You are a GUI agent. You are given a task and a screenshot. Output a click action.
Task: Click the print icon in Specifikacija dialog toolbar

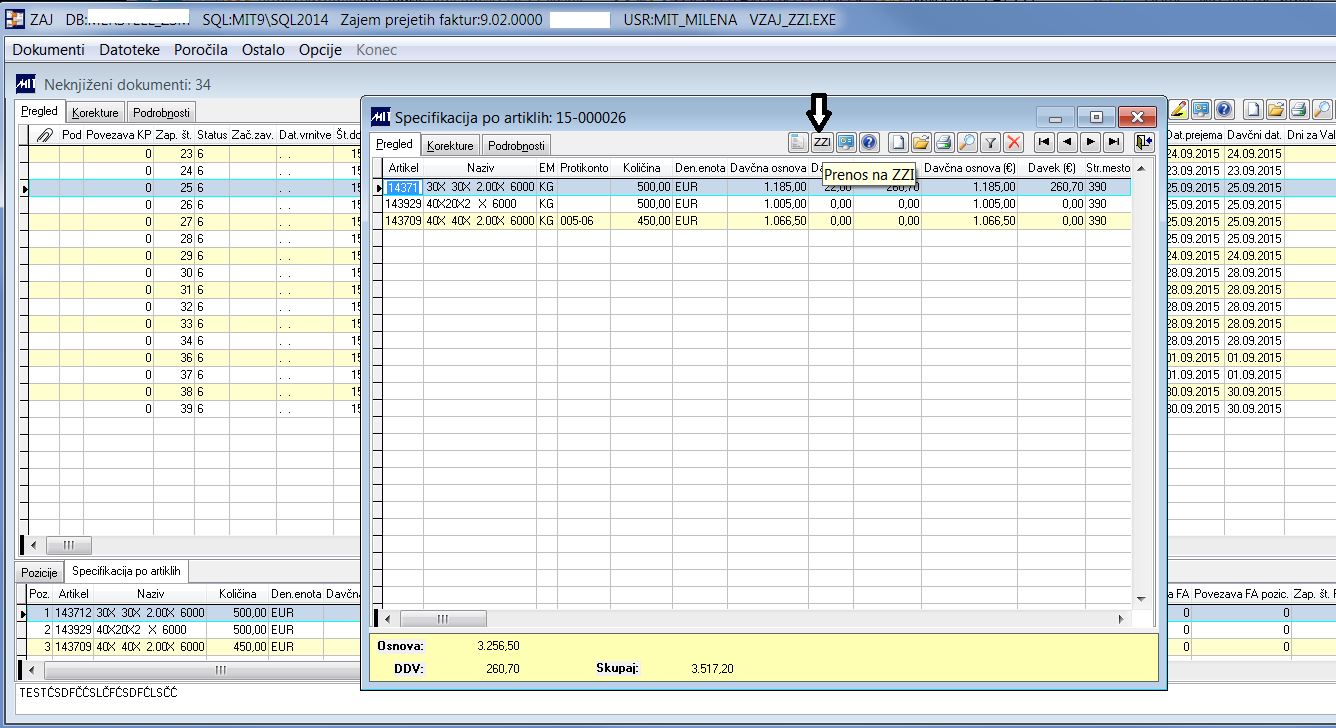(944, 143)
